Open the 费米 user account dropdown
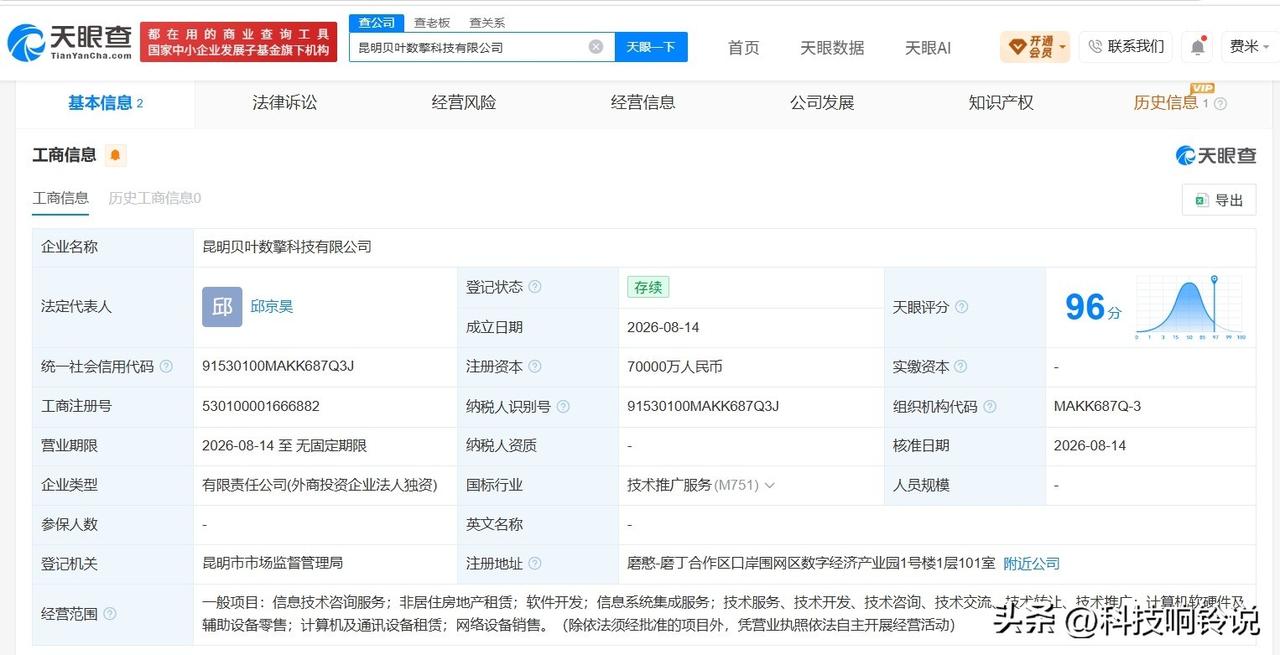This screenshot has width=1280, height=655. tap(1250, 46)
